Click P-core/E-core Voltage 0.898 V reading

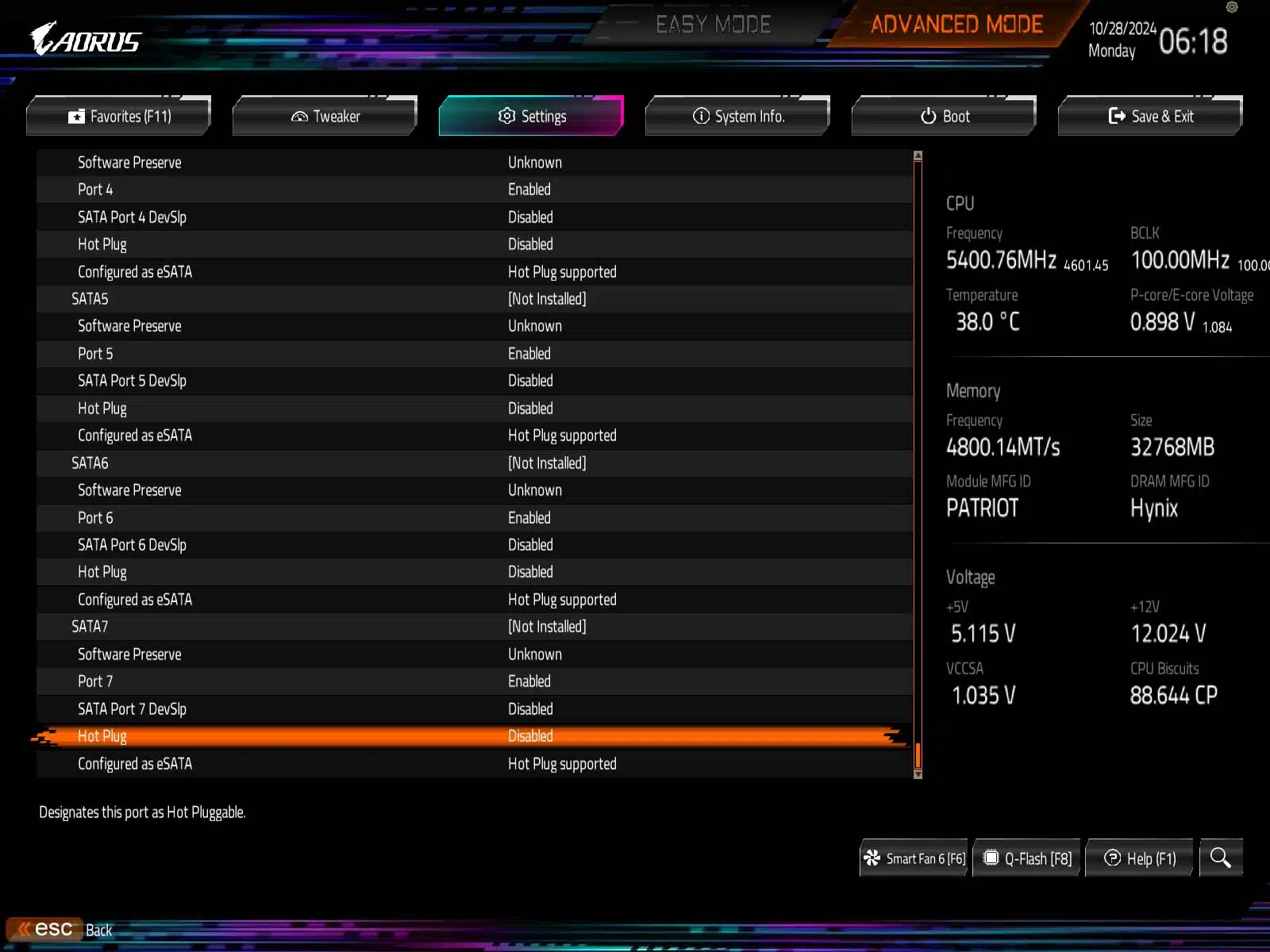click(1163, 322)
